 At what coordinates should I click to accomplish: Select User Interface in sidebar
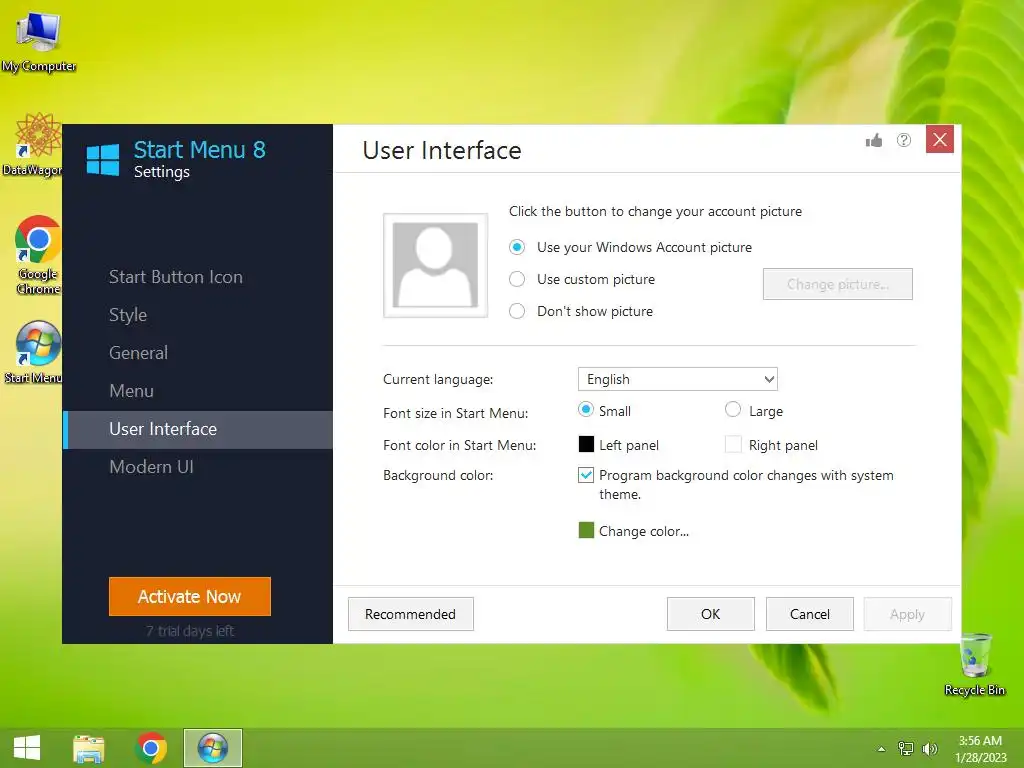198,429
